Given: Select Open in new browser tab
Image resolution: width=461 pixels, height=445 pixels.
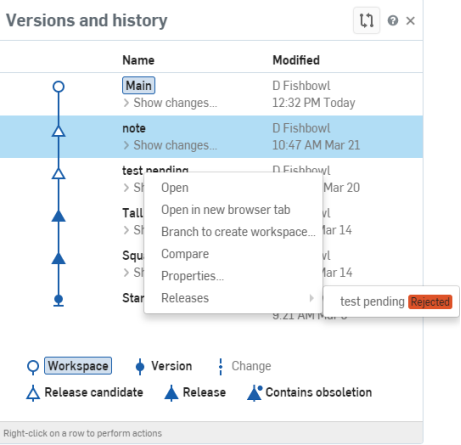Looking at the screenshot, I should (x=226, y=210).
